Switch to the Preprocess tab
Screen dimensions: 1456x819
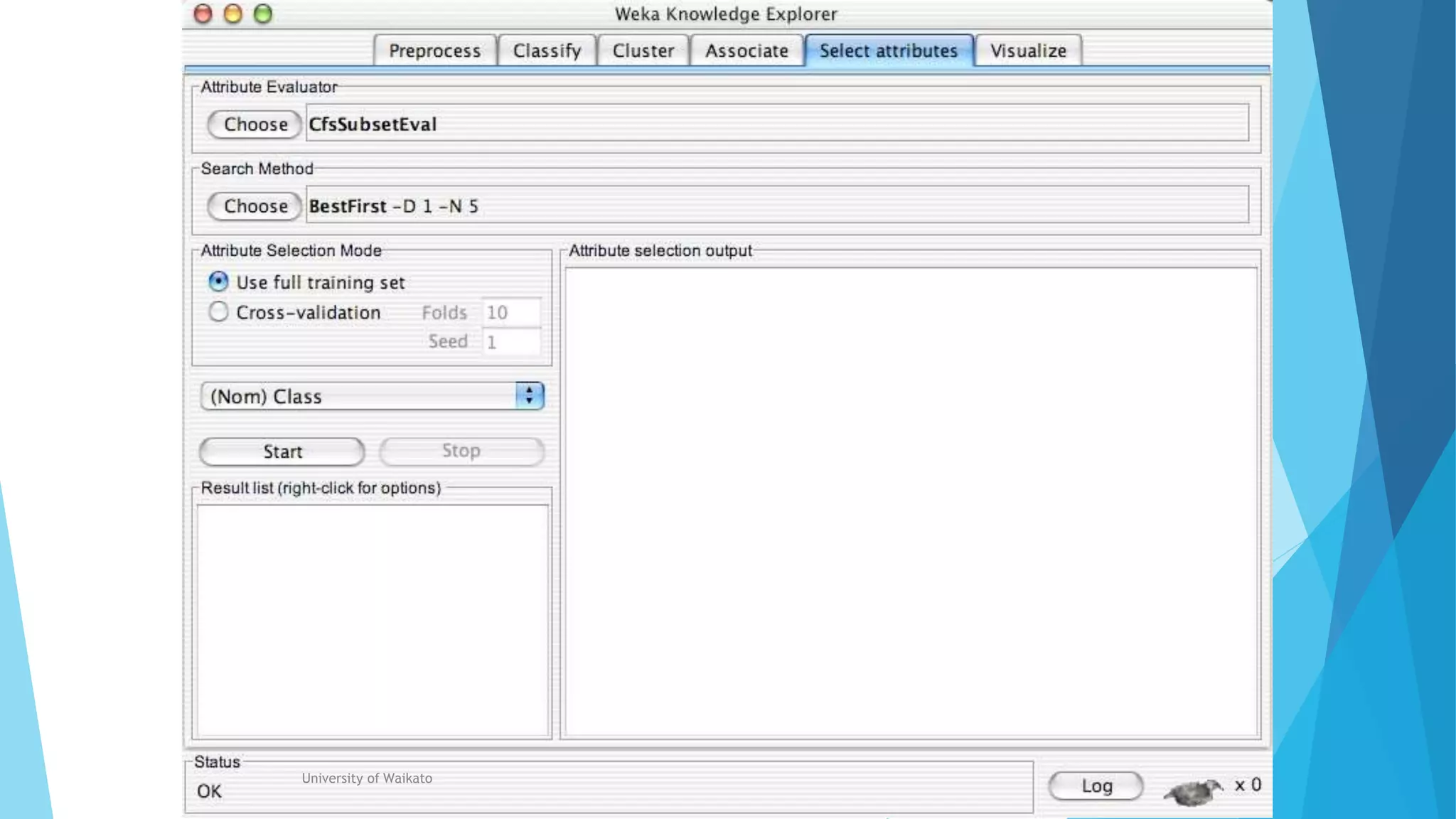434,50
